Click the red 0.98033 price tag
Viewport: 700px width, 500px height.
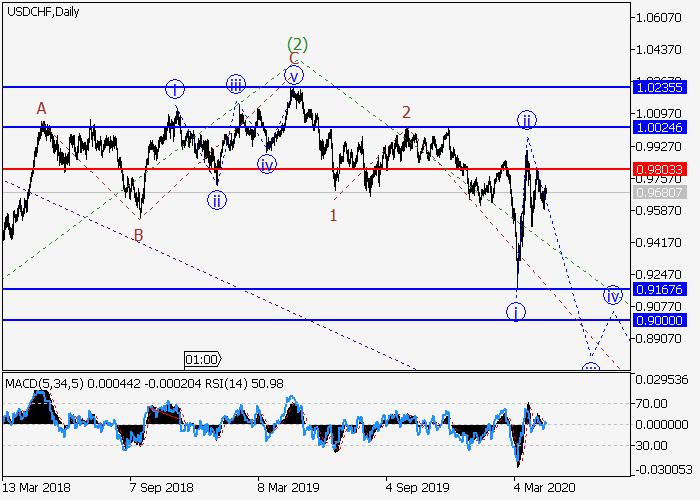click(659, 169)
